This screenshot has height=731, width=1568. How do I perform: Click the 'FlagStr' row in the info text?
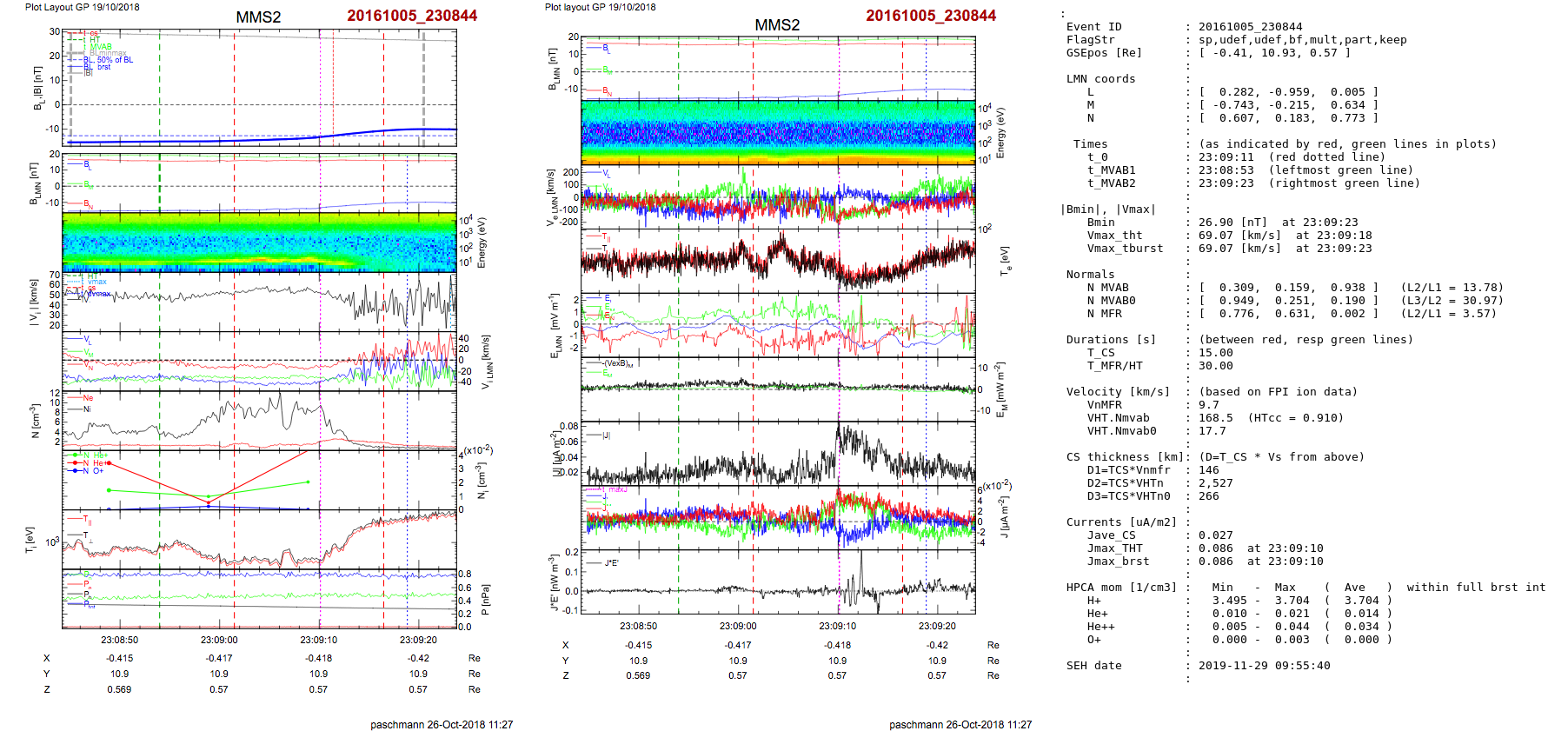(x=1090, y=40)
